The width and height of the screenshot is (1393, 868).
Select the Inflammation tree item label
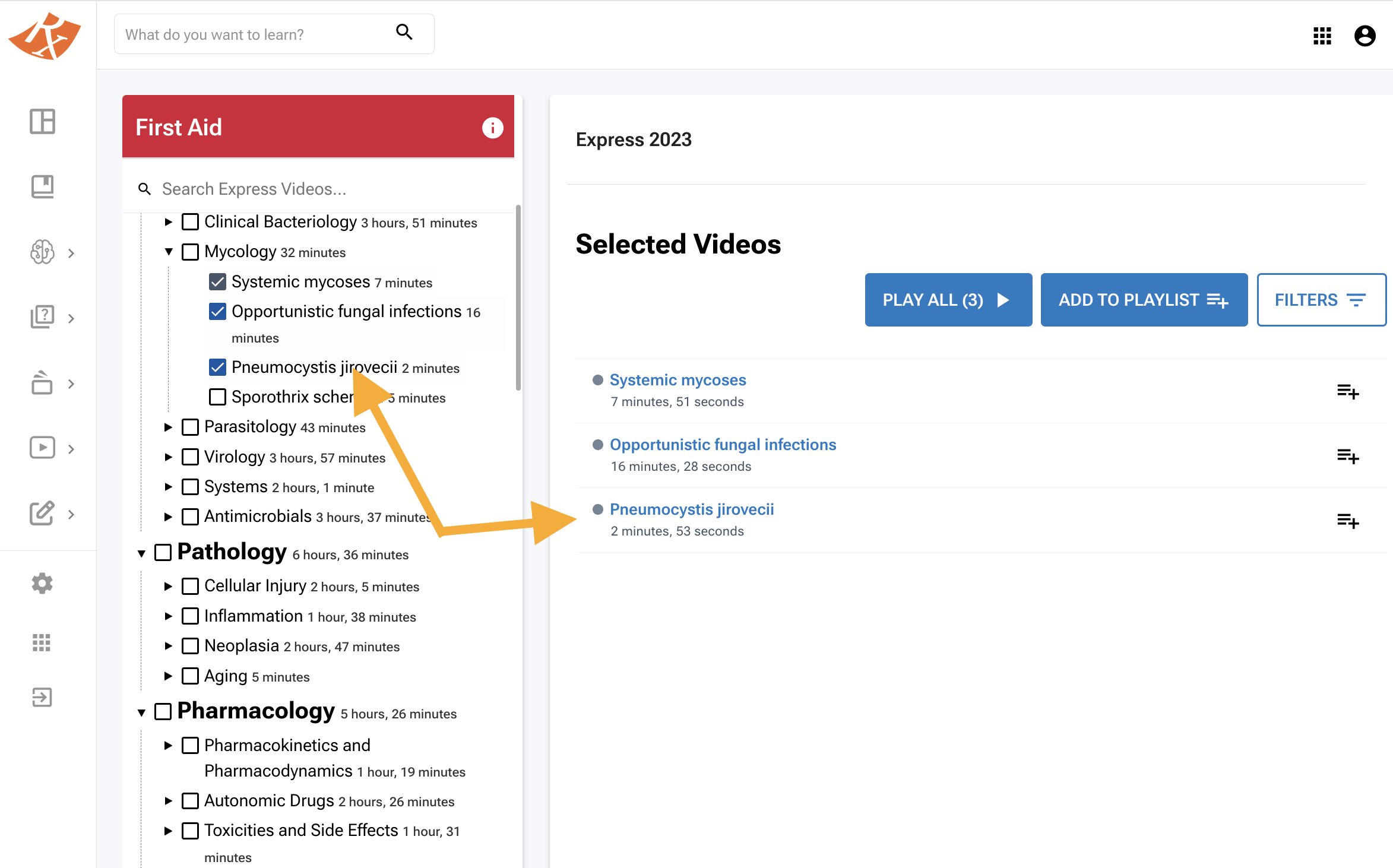click(254, 616)
